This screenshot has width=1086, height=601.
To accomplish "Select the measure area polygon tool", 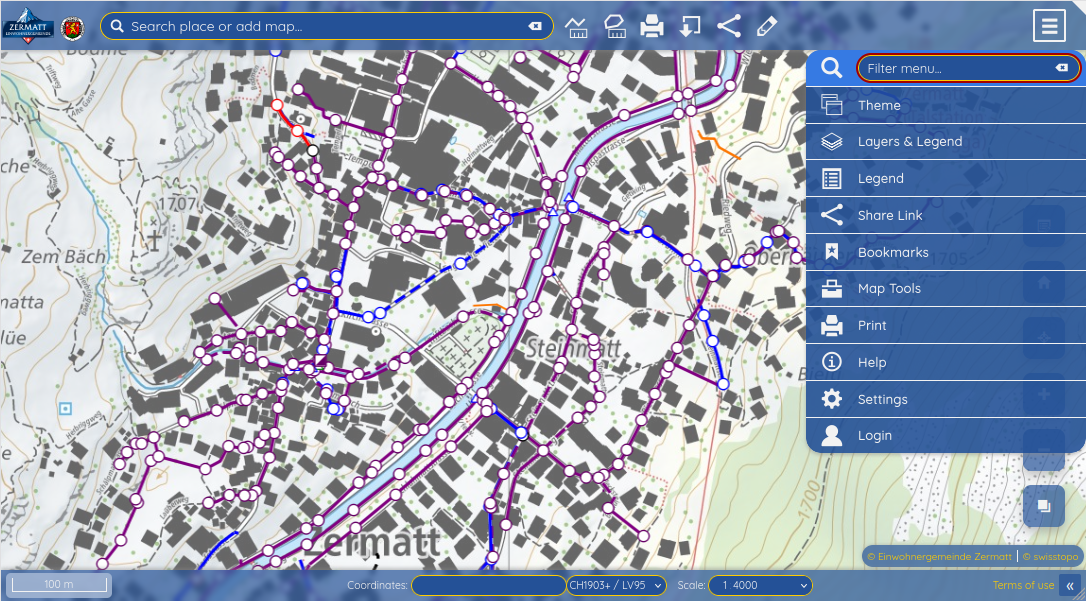I will [x=614, y=26].
